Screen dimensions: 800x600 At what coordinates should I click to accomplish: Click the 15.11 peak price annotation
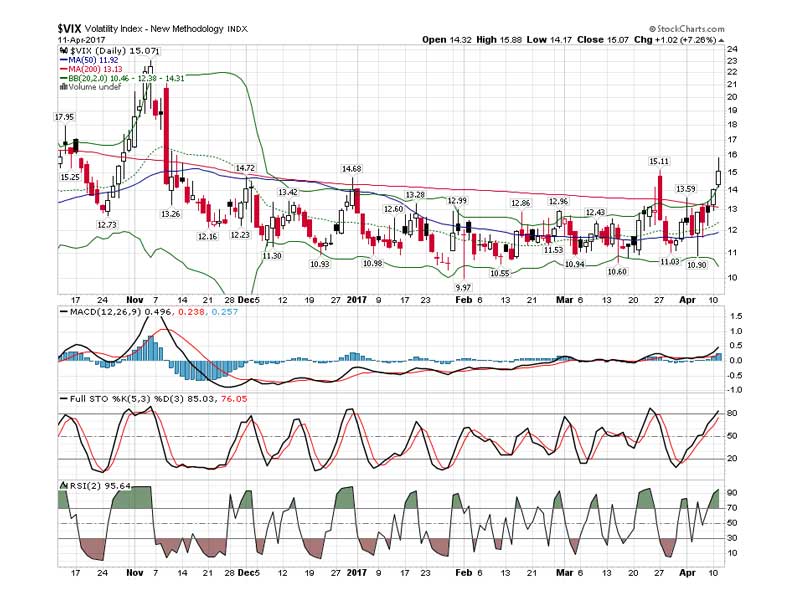[659, 160]
